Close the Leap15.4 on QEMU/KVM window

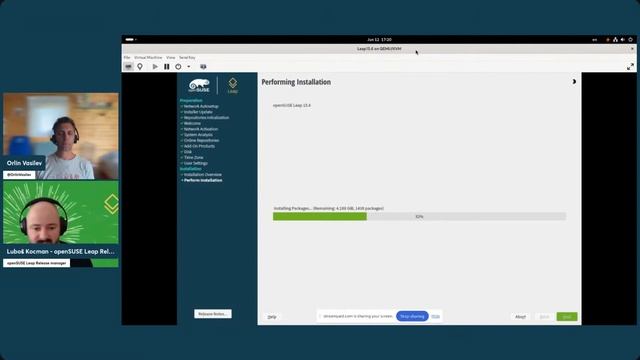click(632, 49)
